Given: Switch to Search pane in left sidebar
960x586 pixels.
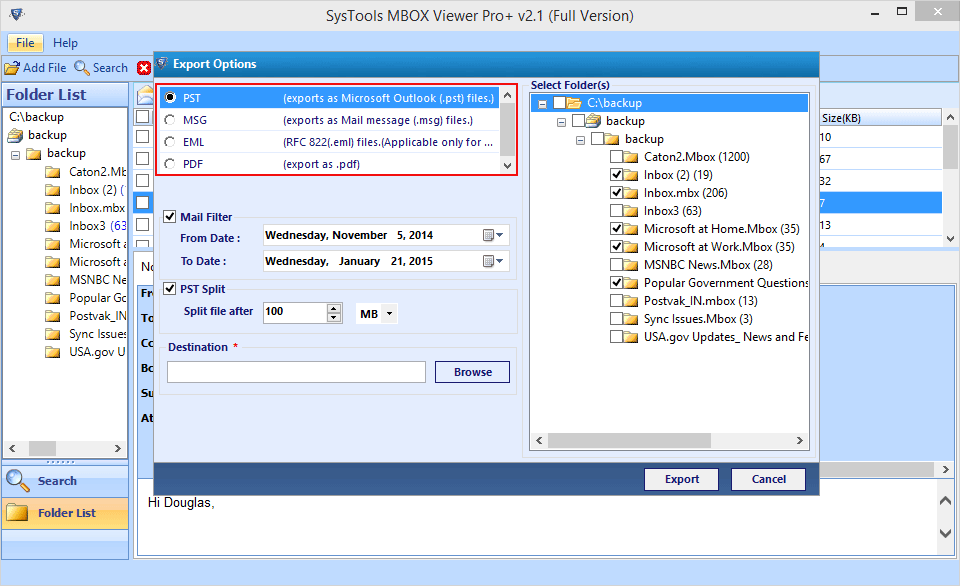Looking at the screenshot, I should [x=65, y=481].
